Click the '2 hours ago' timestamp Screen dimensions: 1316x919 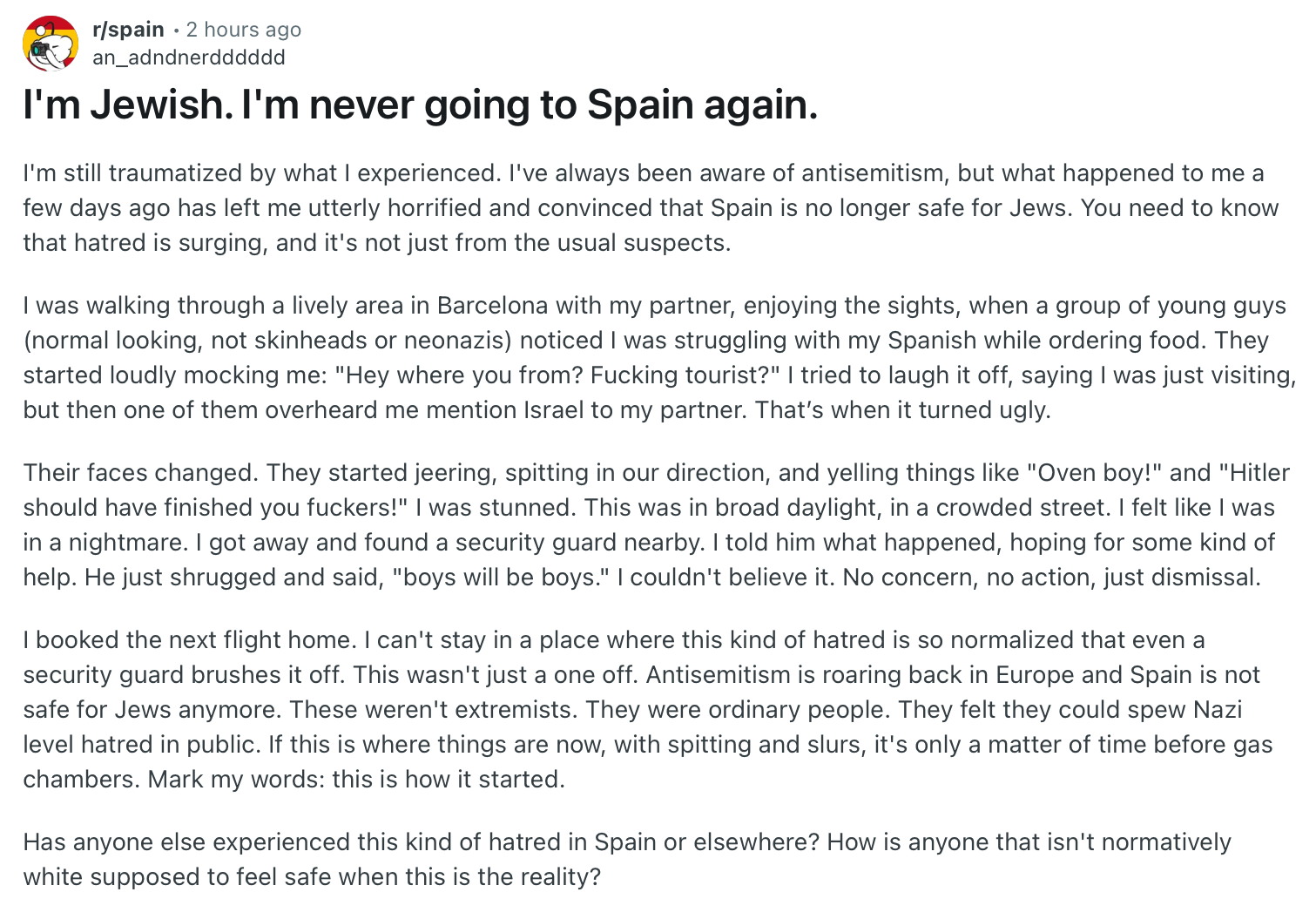[244, 30]
